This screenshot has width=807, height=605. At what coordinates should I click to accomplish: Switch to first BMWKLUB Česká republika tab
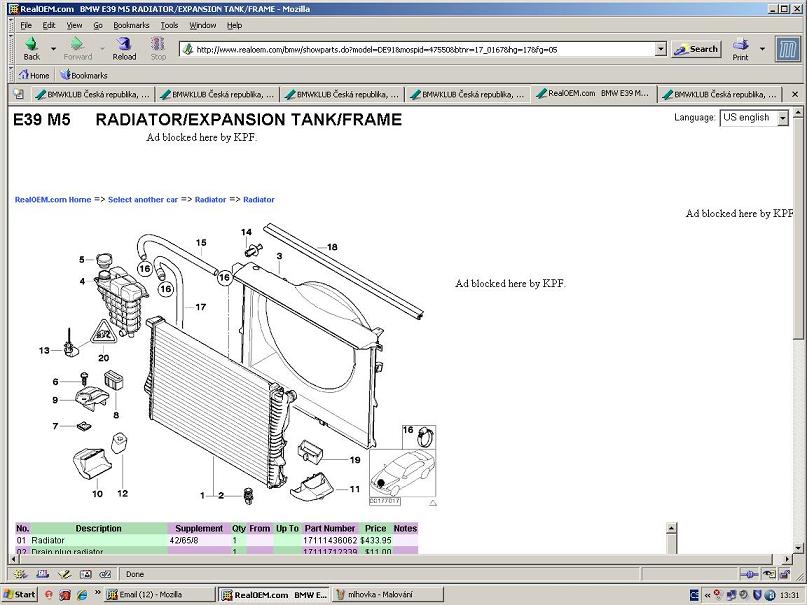(92, 95)
